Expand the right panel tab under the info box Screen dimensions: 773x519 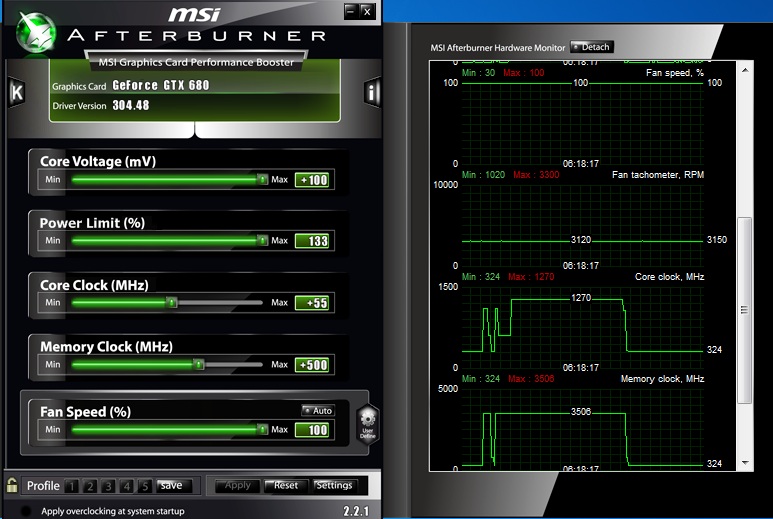point(275,131)
